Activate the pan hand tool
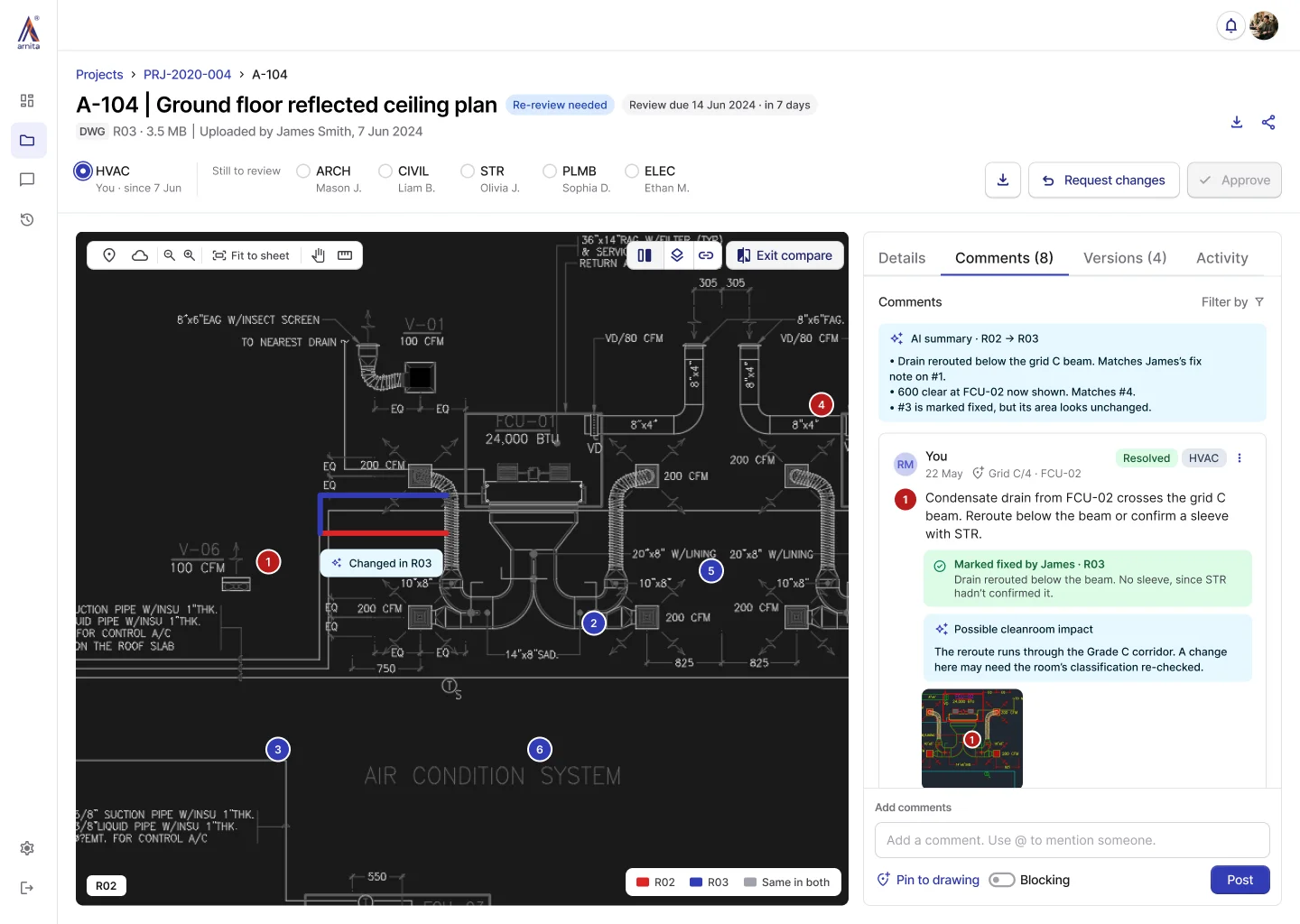The image size is (1300, 924). tap(318, 255)
